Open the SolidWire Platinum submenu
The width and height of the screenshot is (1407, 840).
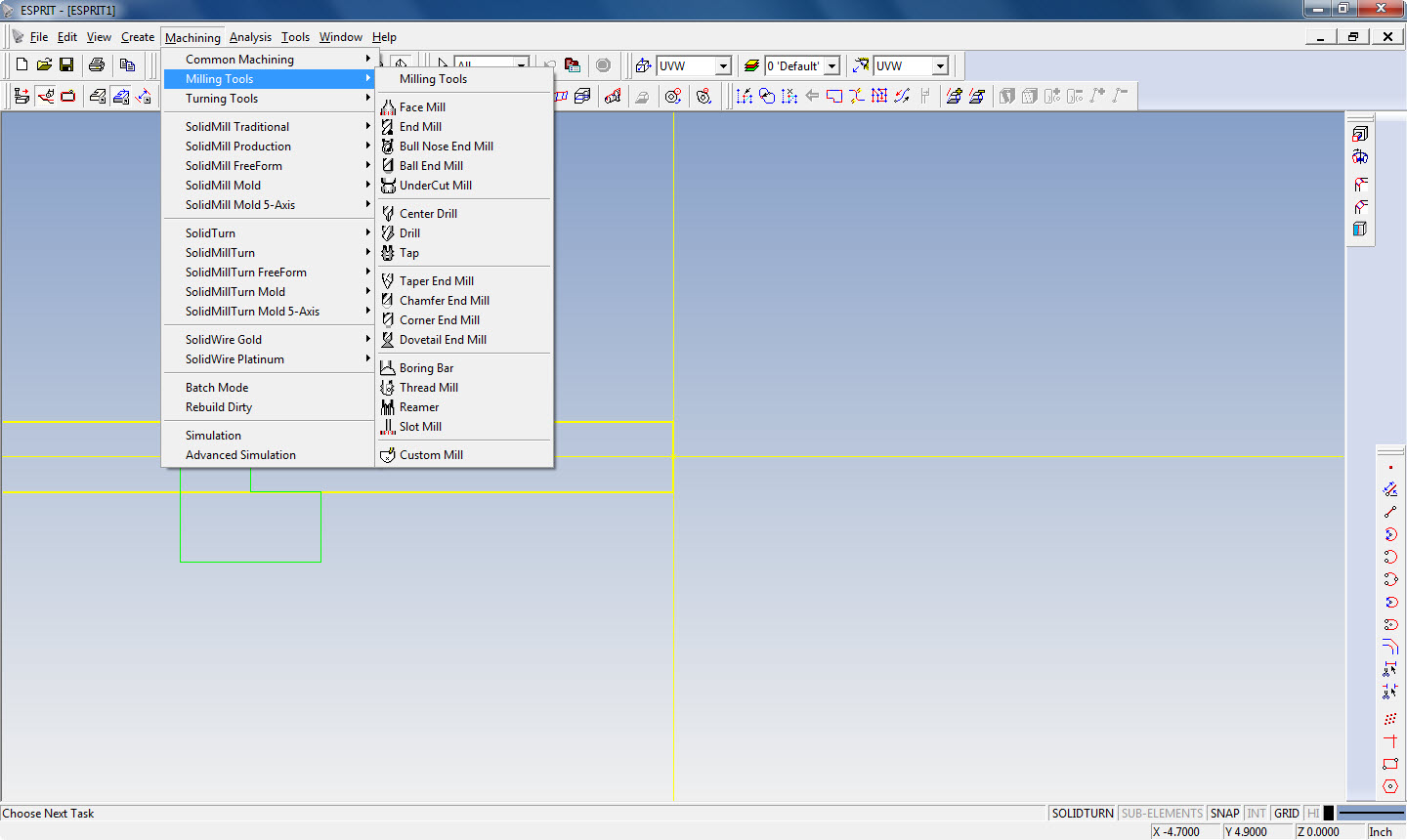coord(270,359)
